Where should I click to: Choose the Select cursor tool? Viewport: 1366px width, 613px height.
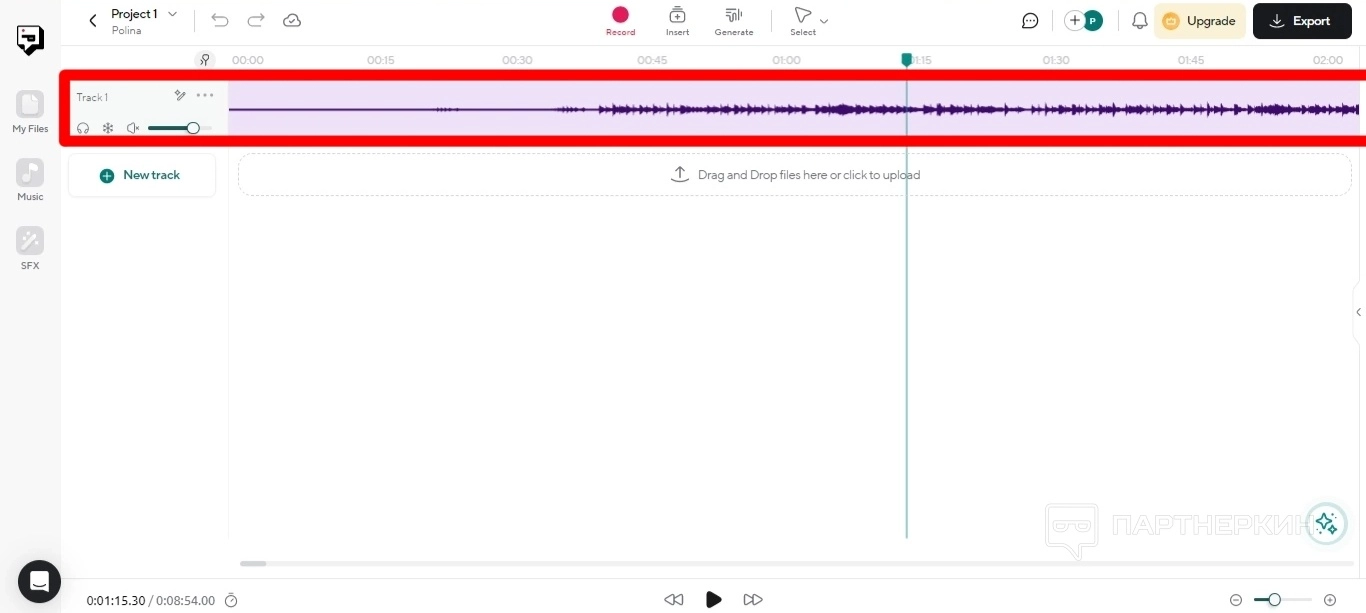point(802,21)
